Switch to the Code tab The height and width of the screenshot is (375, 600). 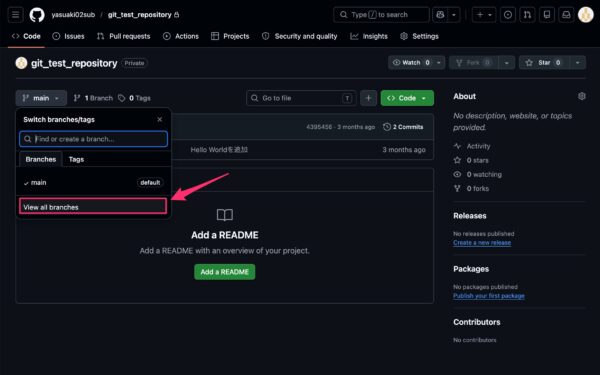pos(26,36)
